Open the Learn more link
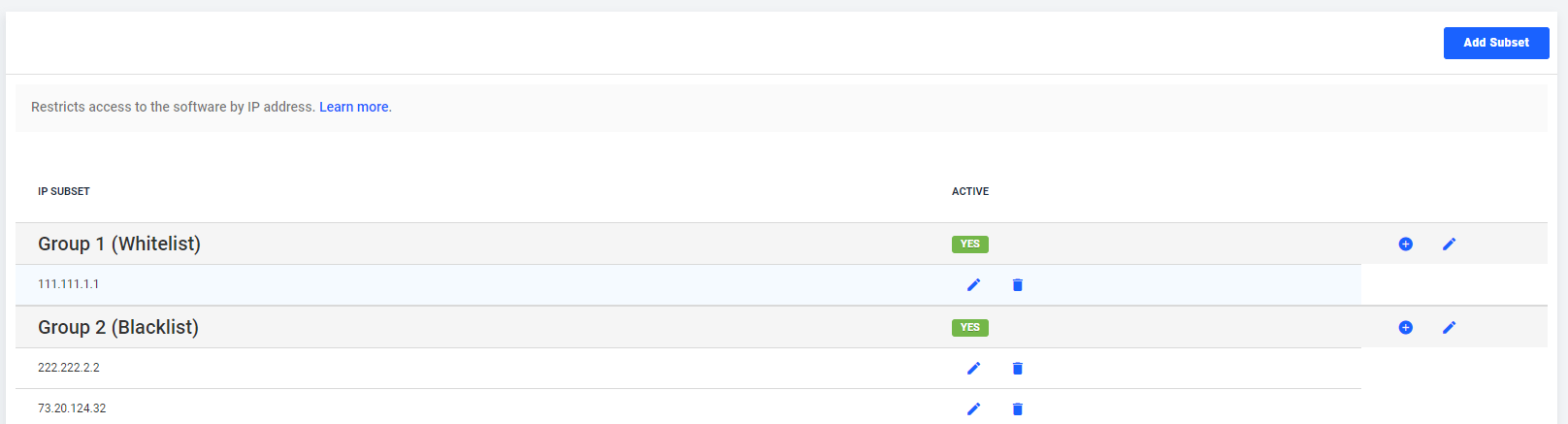This screenshot has width=1568, height=424. click(354, 107)
